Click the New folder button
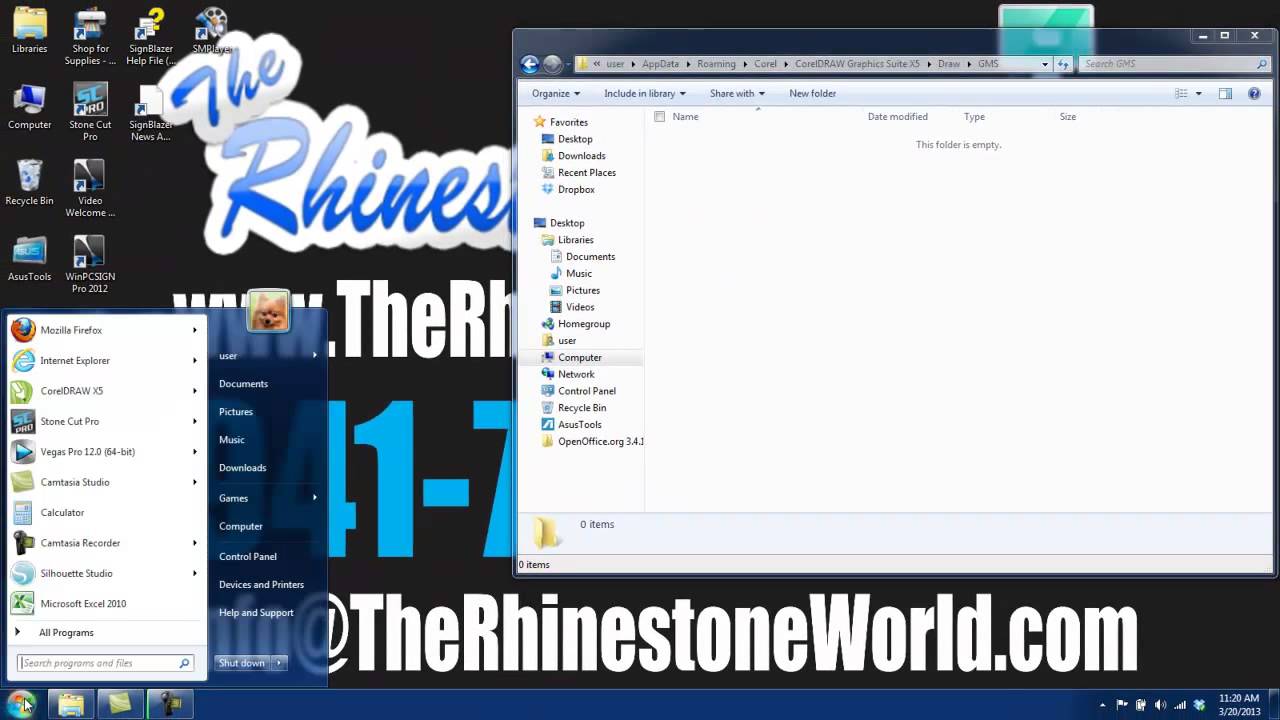Image resolution: width=1280 pixels, height=720 pixels. coord(812,93)
